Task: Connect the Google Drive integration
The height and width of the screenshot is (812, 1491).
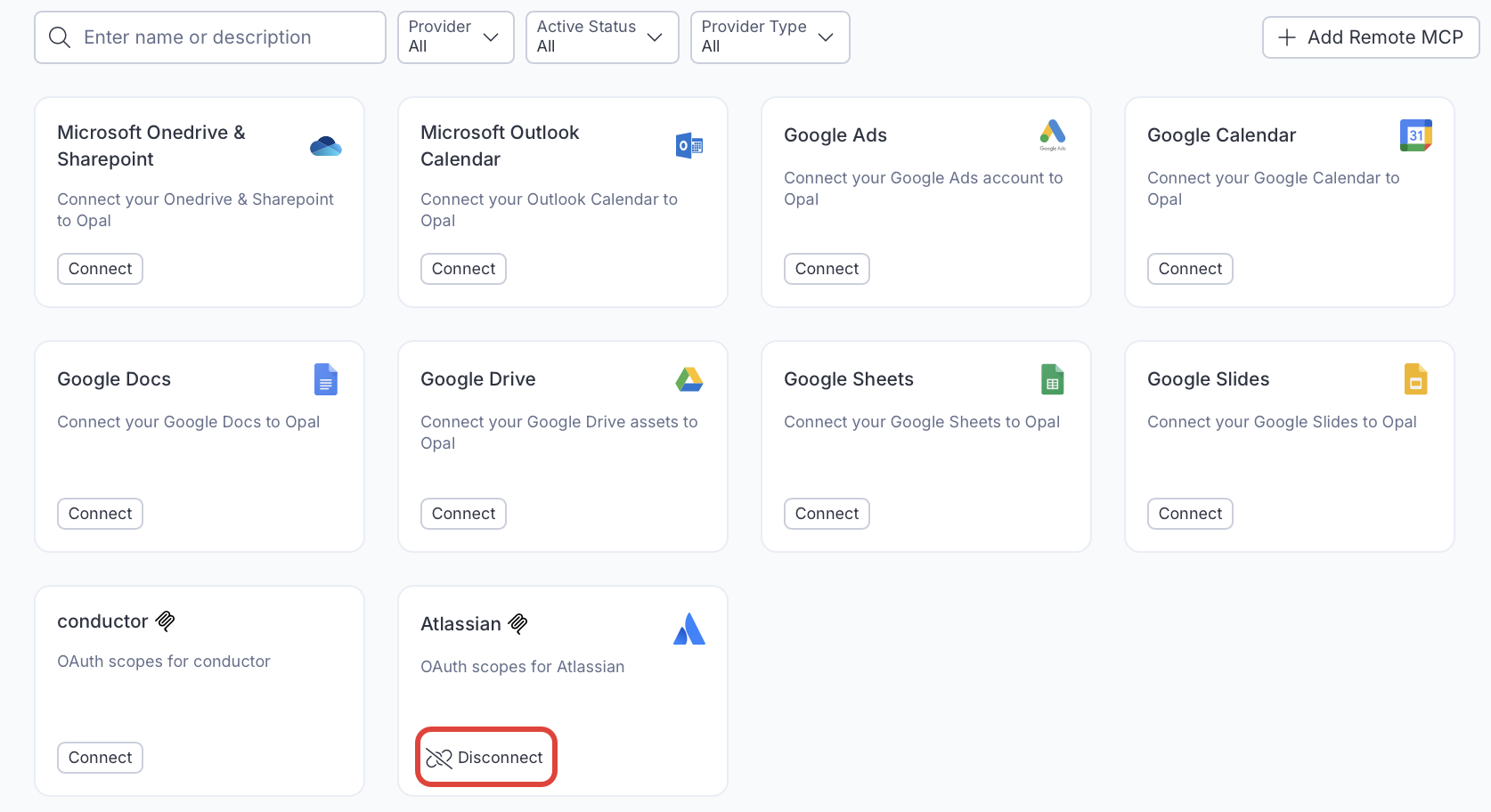Action: point(463,514)
